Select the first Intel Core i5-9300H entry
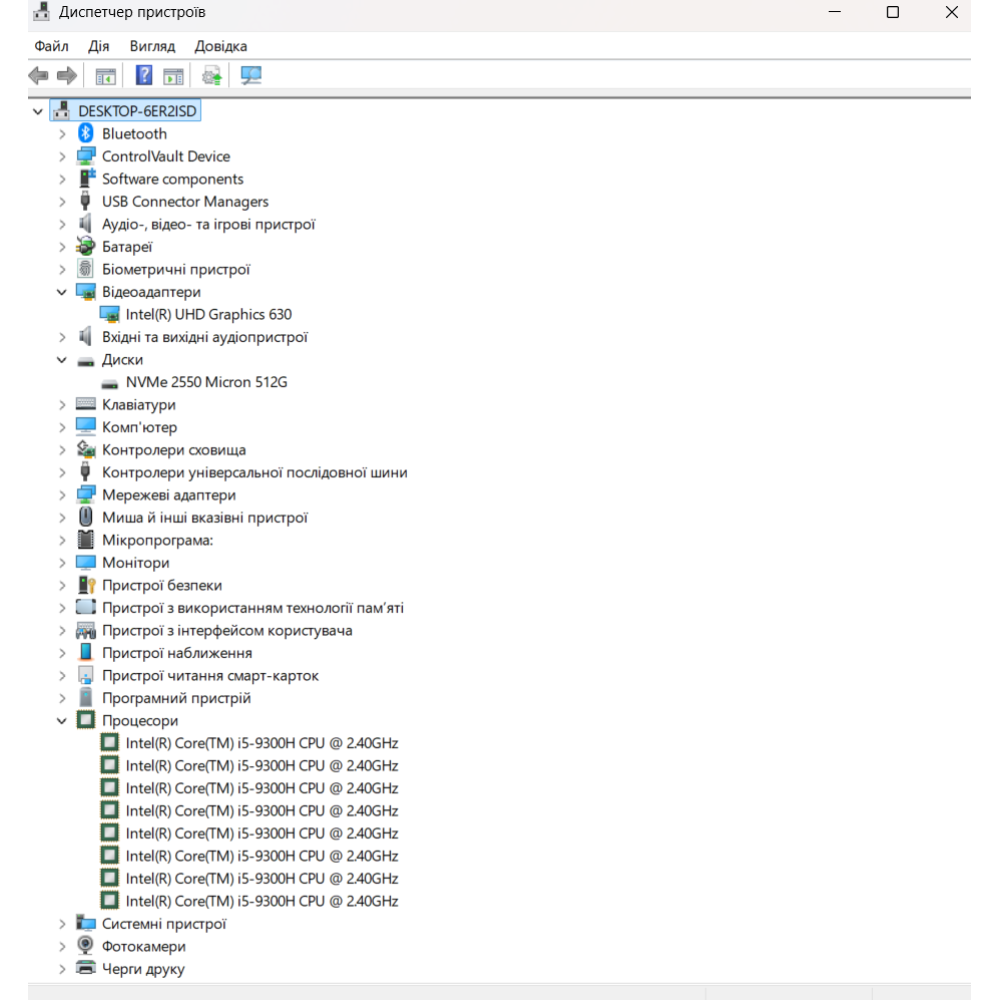This screenshot has height=1000, width=1000. click(x=261, y=743)
